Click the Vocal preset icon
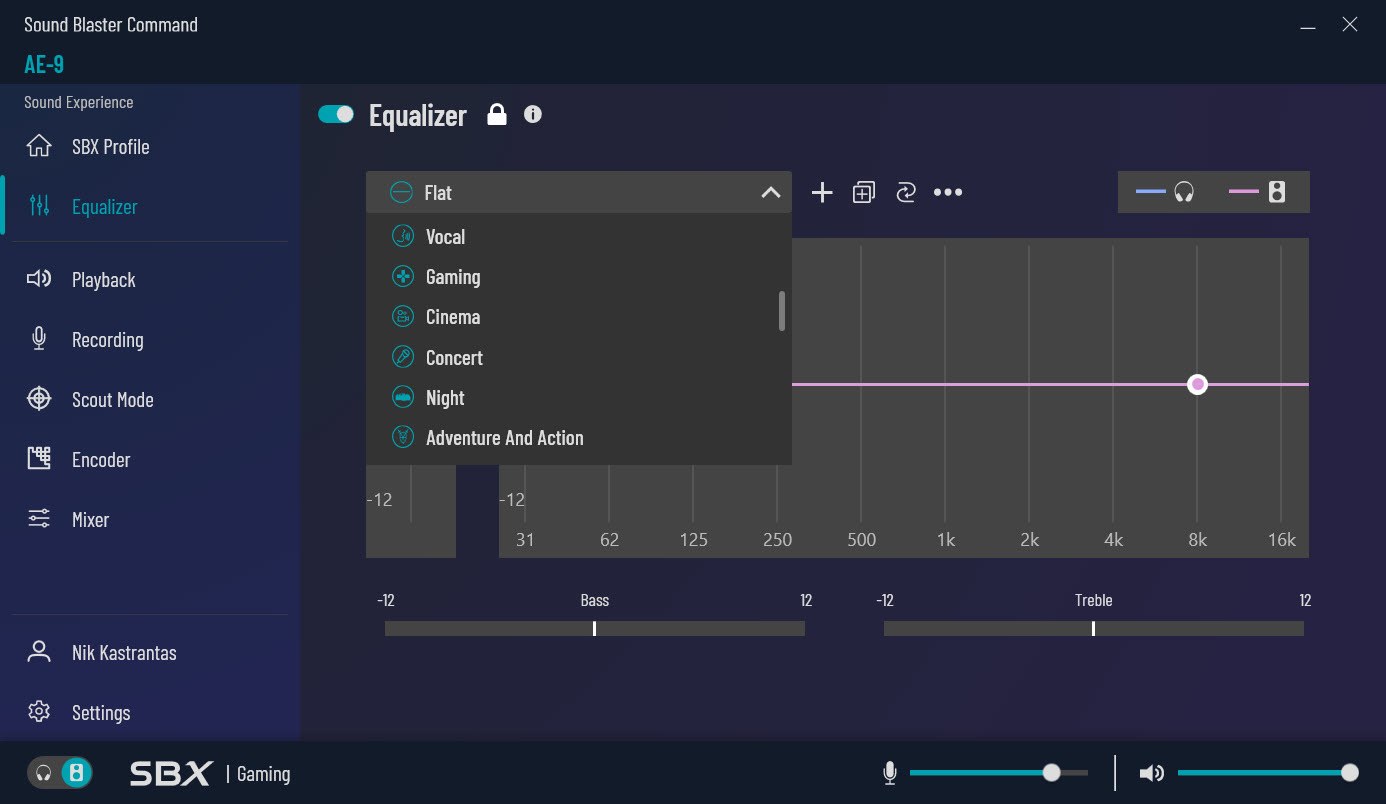This screenshot has height=804, width=1386. click(x=402, y=236)
